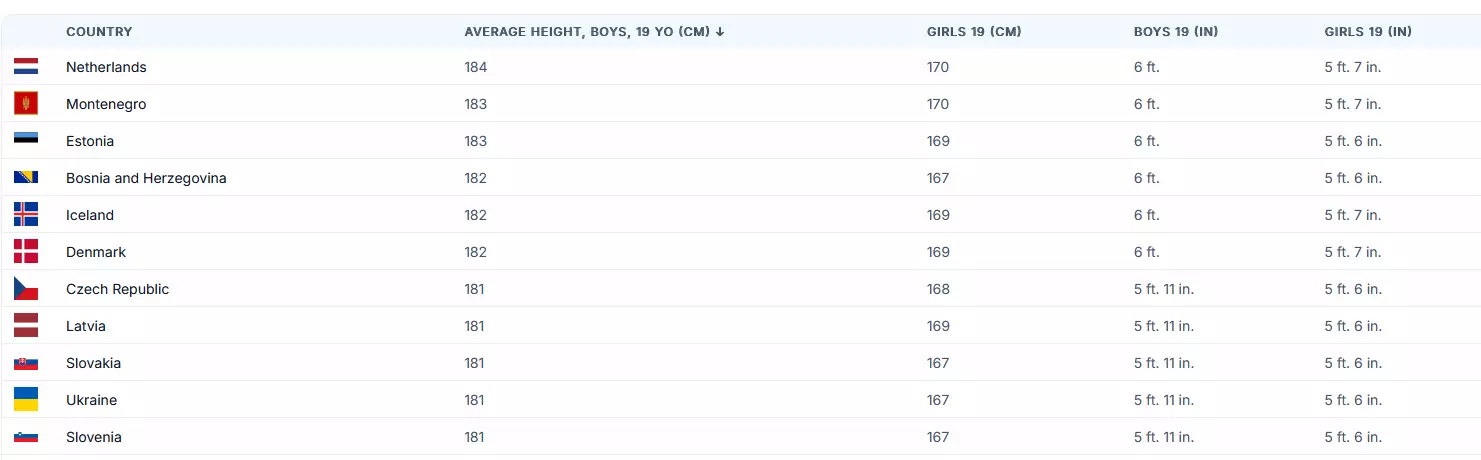
Task: Sort table by Girls 19 (IN) header
Action: click(1368, 32)
